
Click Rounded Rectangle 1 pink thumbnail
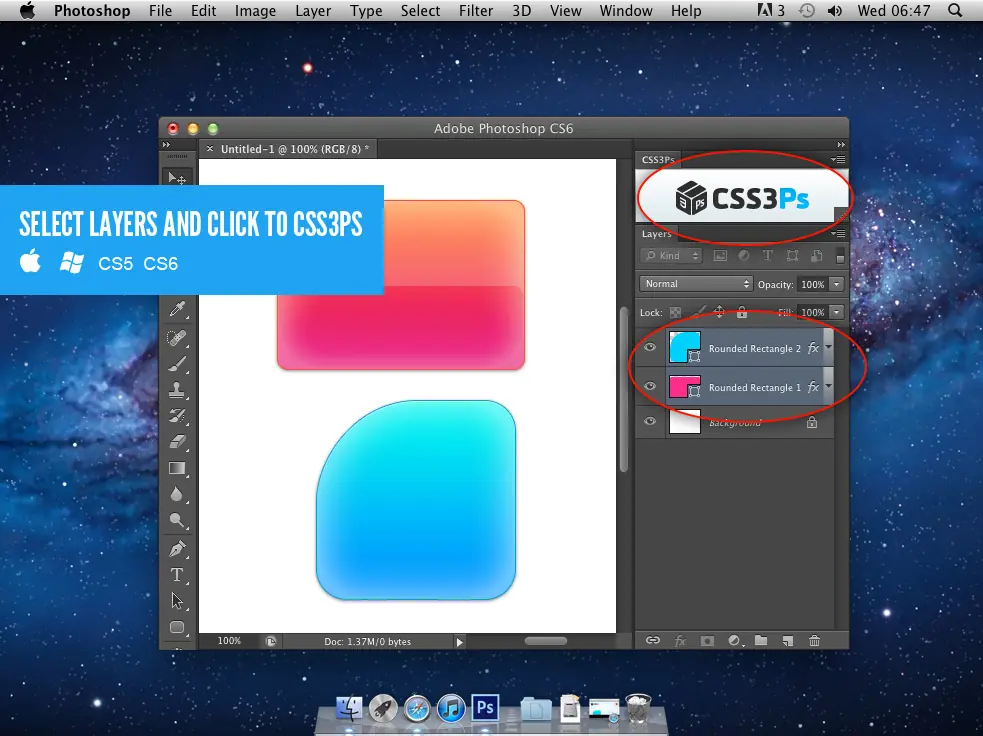coord(685,386)
